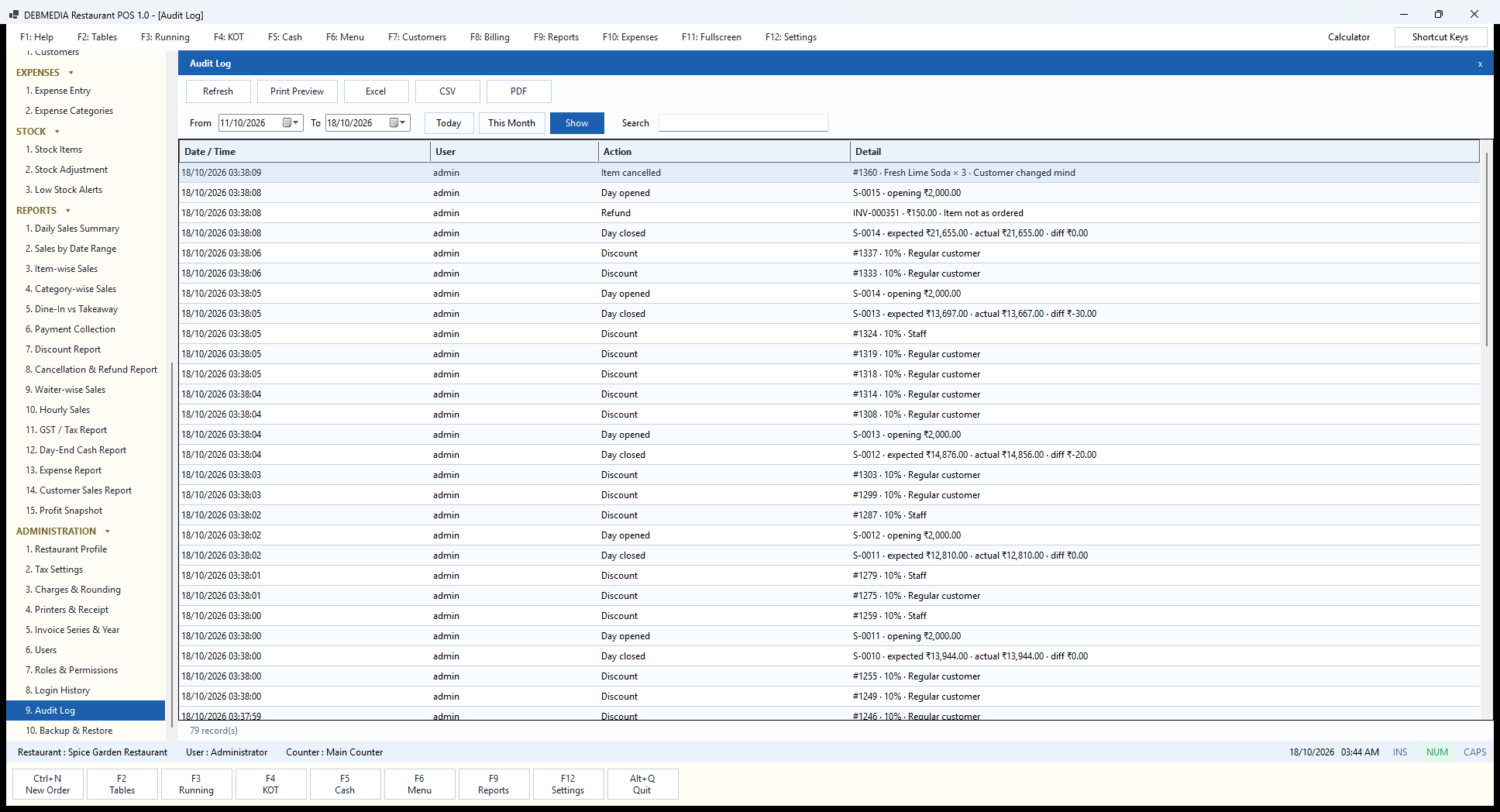Open the From date calendar dropdown

point(291,123)
